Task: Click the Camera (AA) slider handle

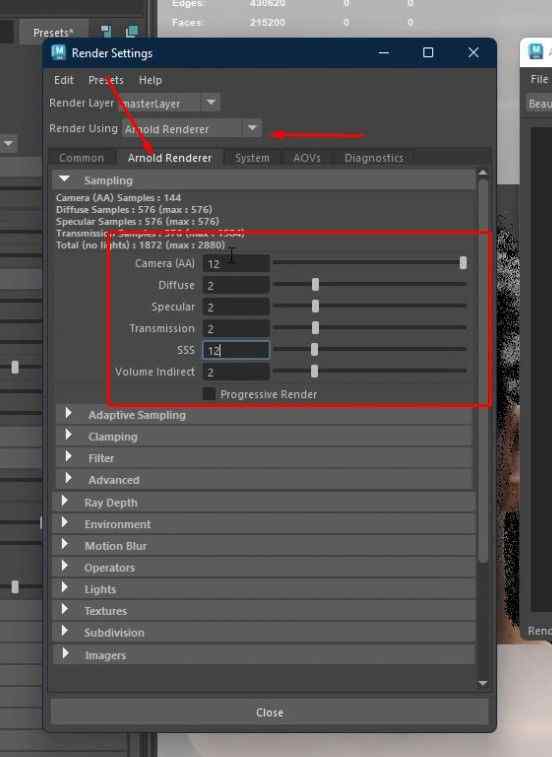Action: click(x=463, y=263)
